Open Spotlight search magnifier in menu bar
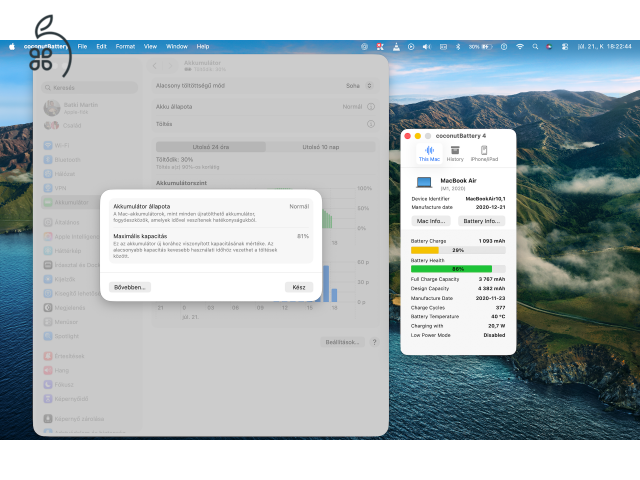 [535, 47]
